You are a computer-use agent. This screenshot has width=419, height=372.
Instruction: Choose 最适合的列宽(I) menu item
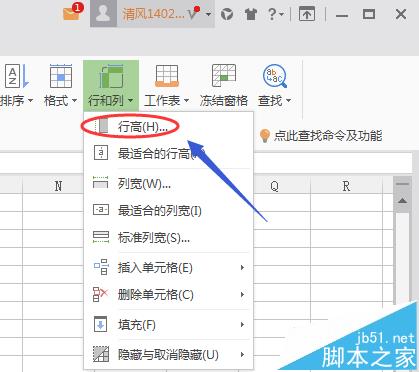pos(168,211)
